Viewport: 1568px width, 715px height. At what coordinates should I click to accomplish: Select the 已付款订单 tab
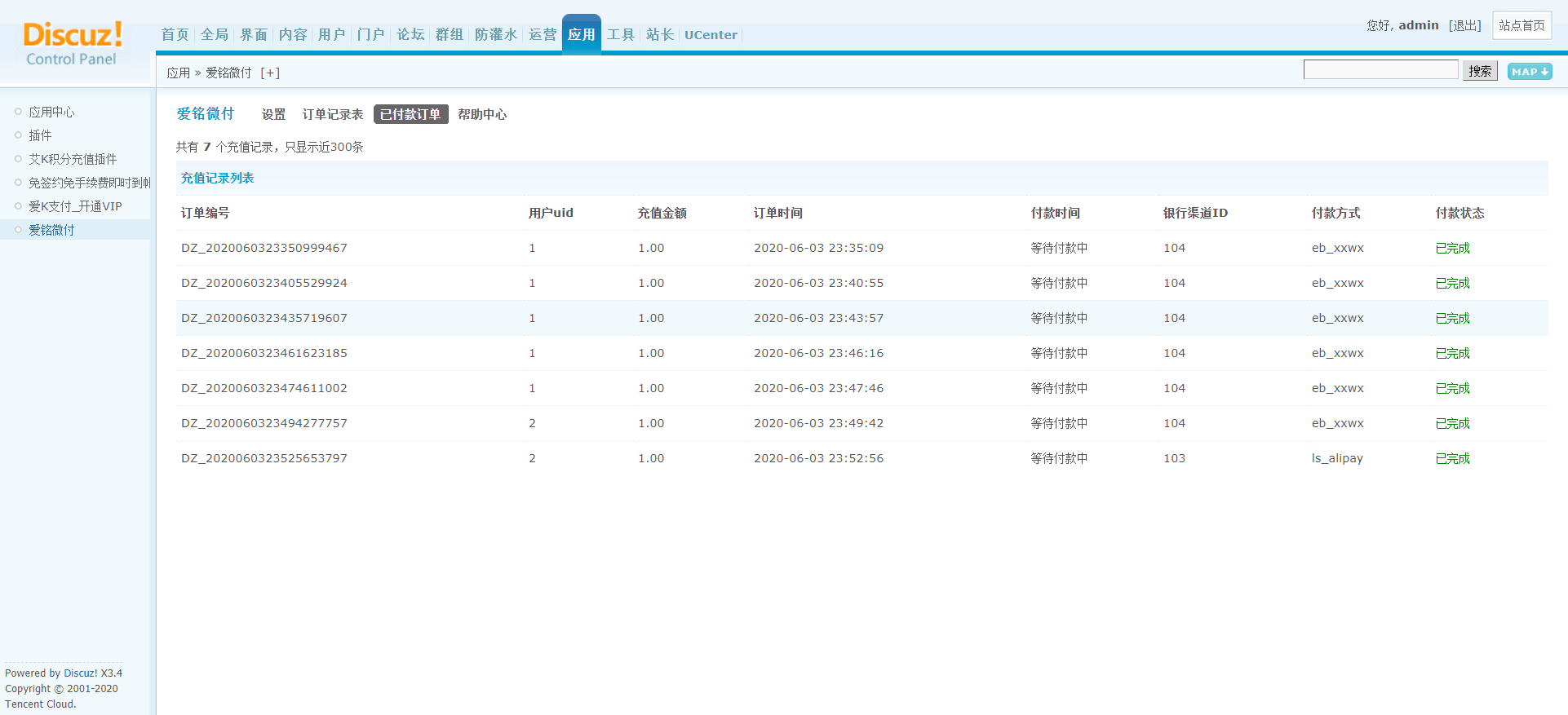[411, 114]
